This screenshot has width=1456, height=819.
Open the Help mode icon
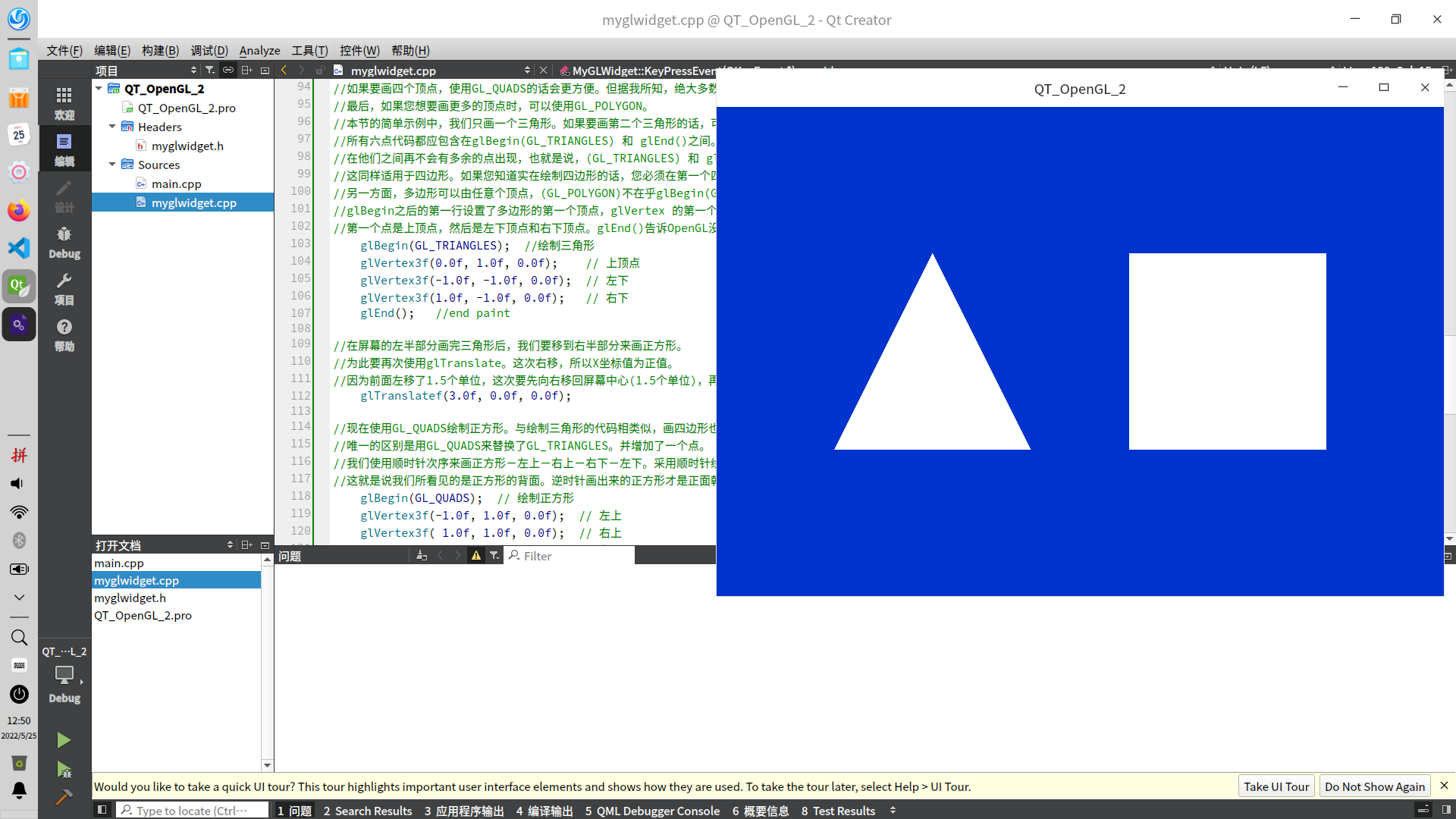[64, 334]
